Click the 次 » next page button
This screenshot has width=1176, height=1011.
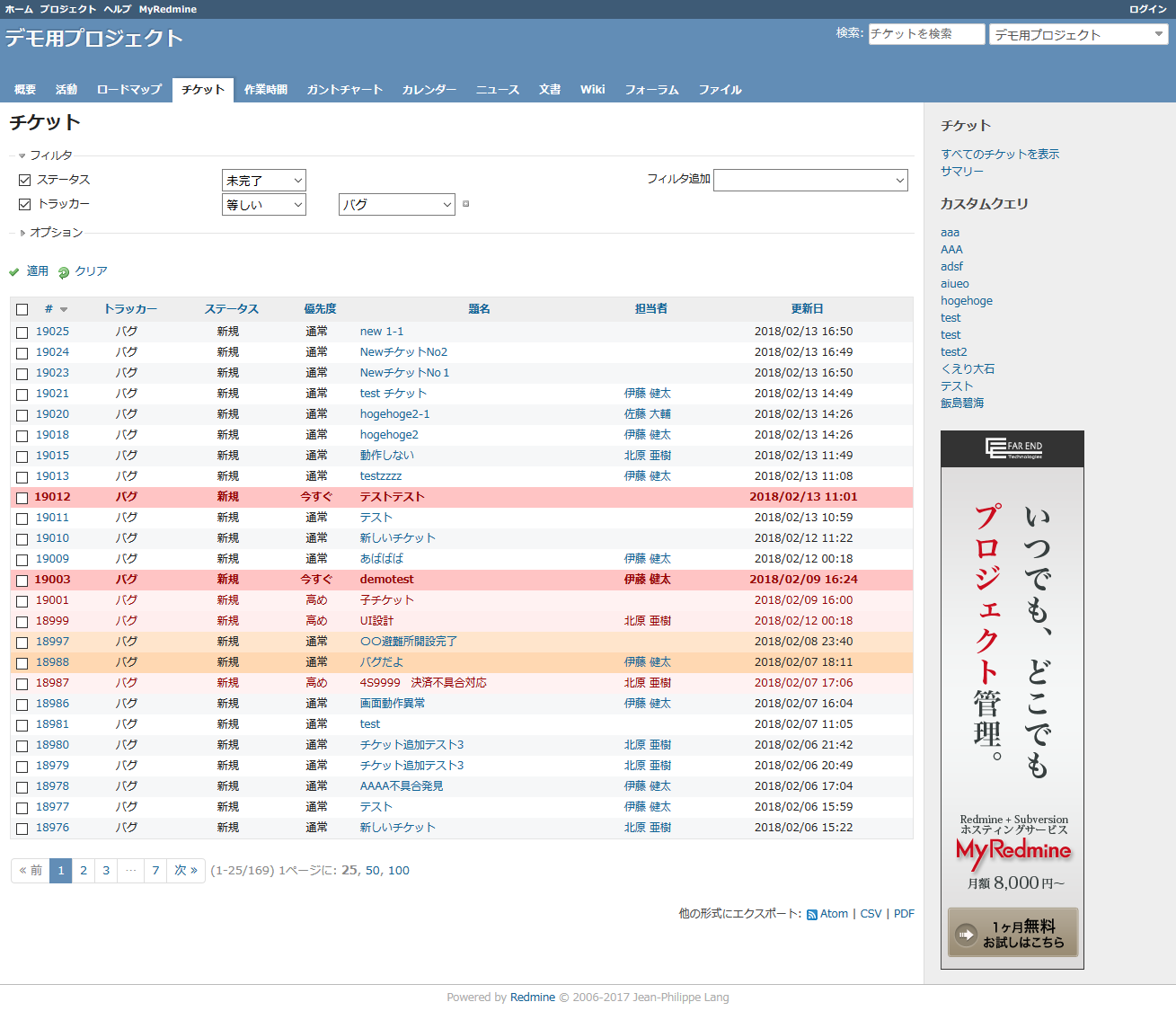click(186, 871)
